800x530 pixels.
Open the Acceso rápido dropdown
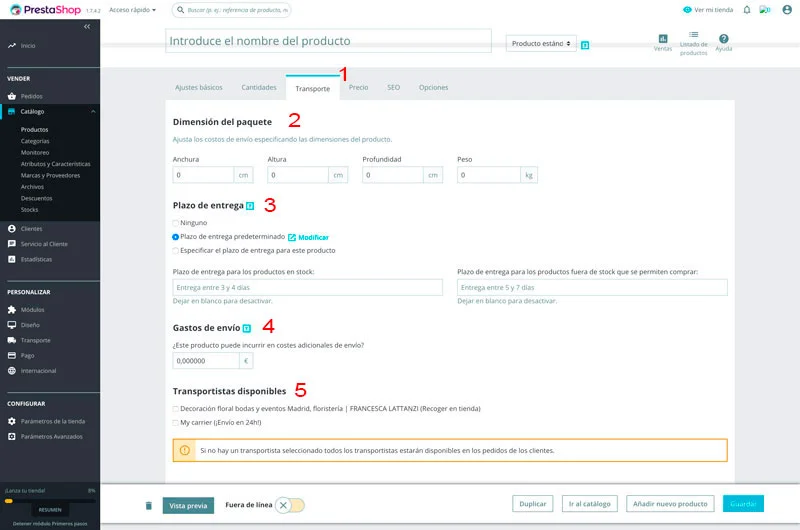click(x=133, y=10)
